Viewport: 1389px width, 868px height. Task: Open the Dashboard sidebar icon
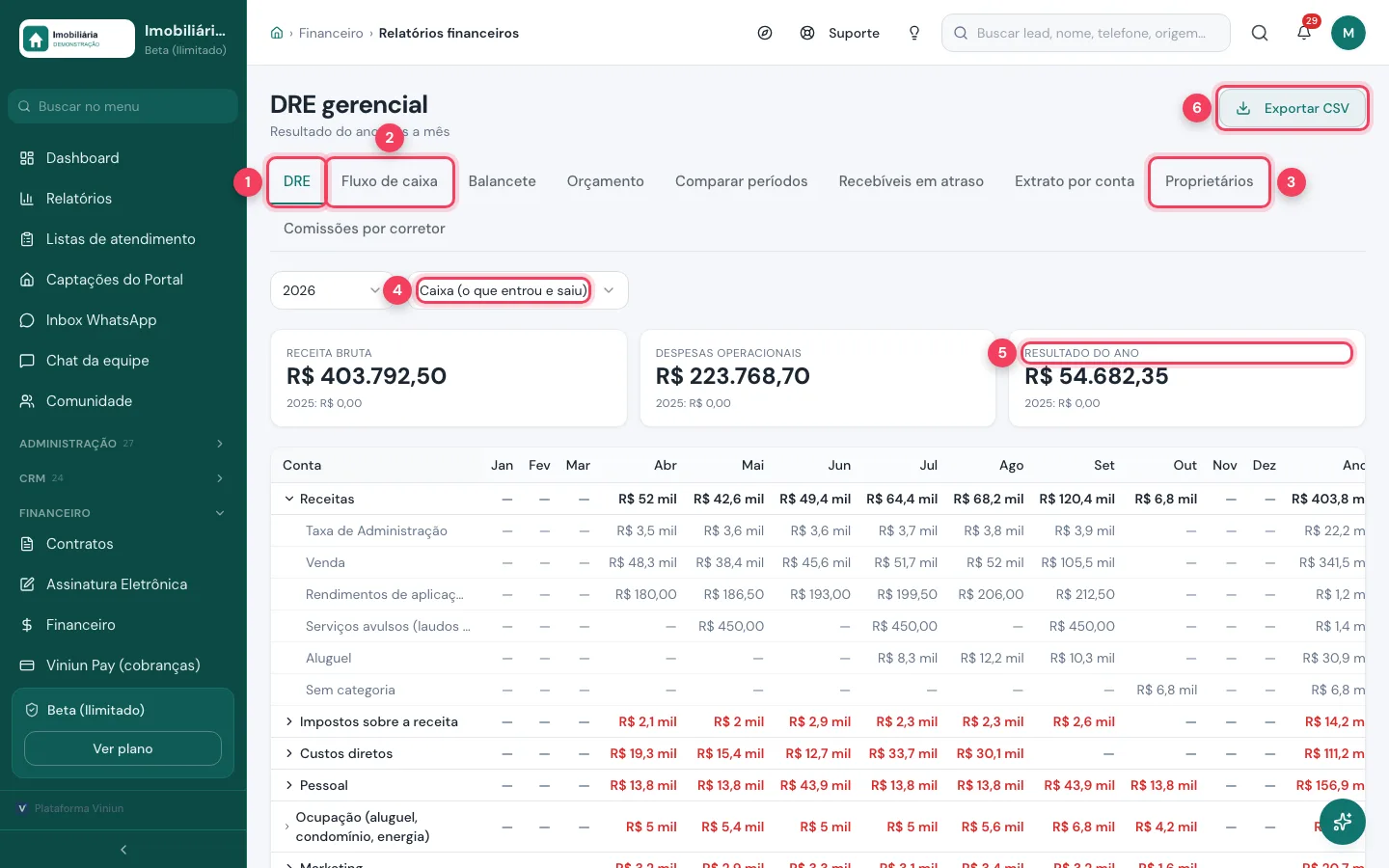pyautogui.click(x=27, y=158)
